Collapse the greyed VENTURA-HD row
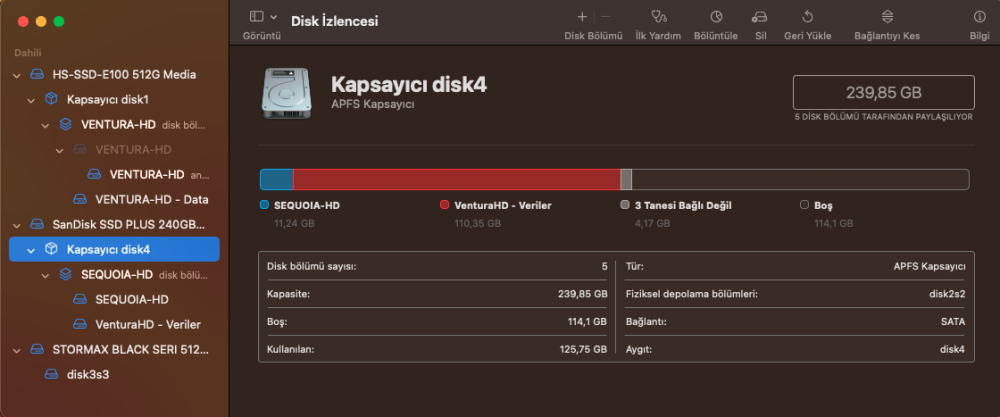Screen dimensions: 1000x417 click(59, 150)
